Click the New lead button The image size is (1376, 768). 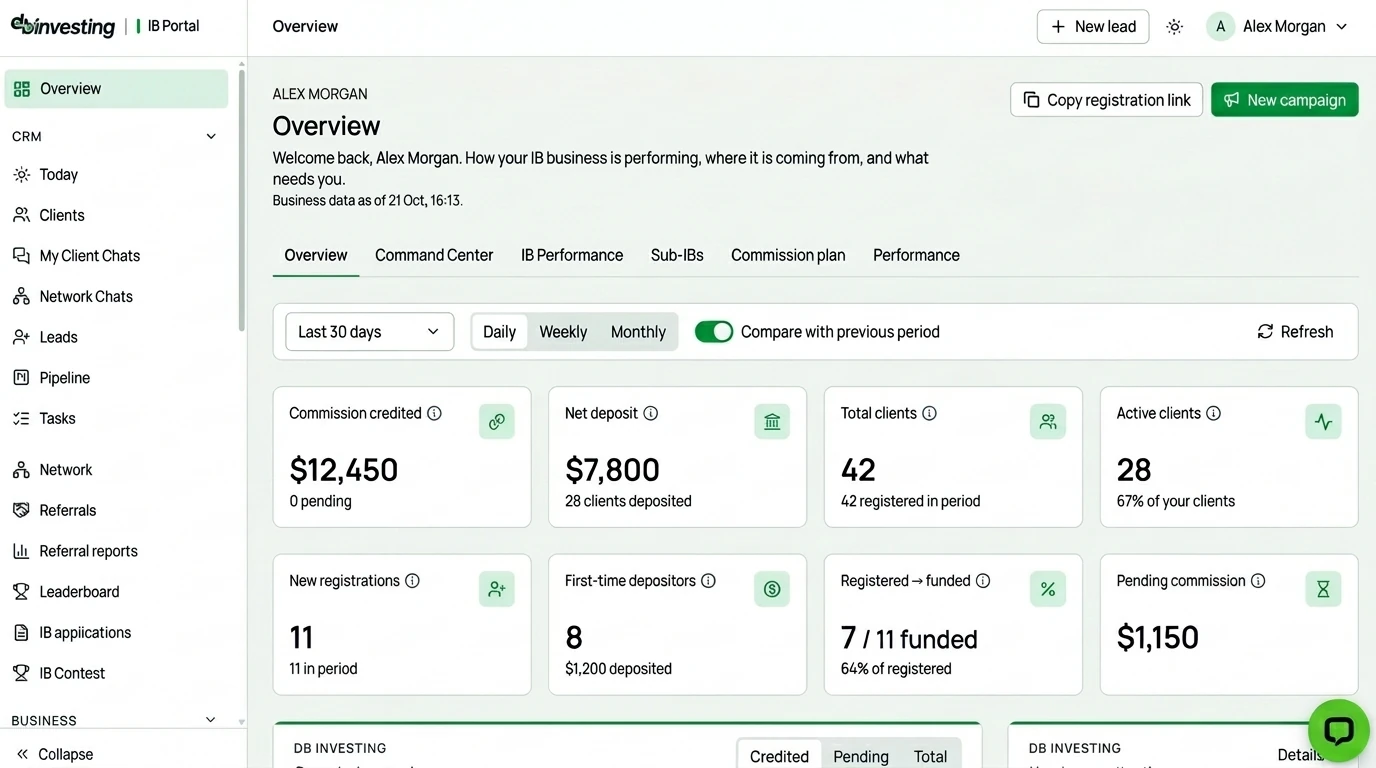tap(1093, 27)
